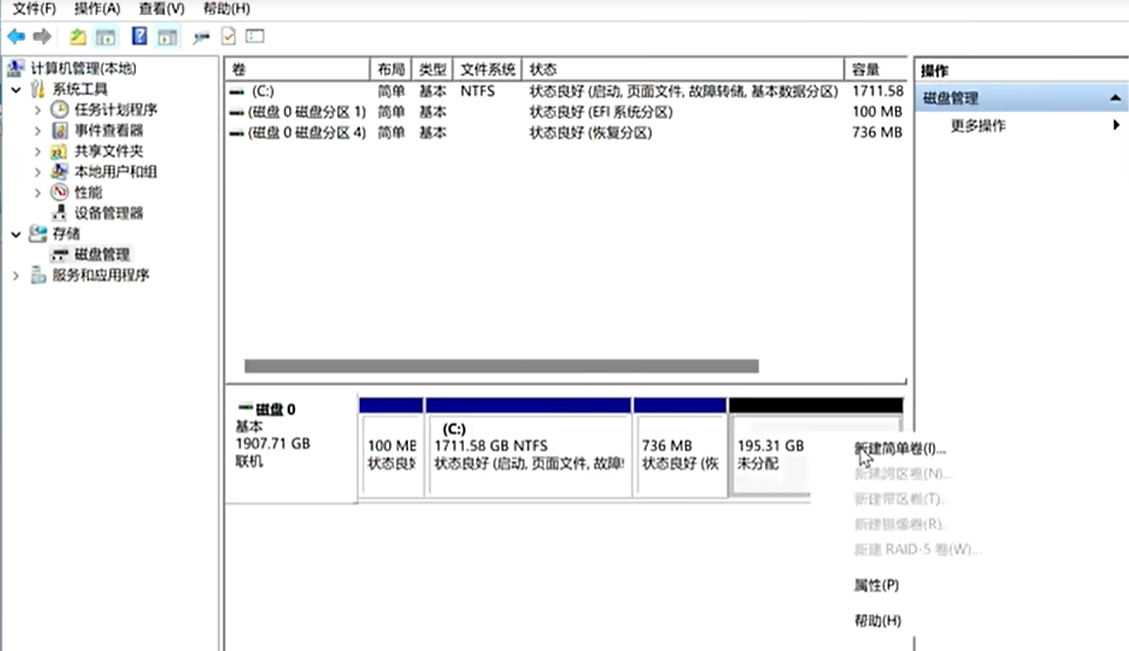The image size is (1129, 651).
Task: Click the properties checkmark toolbar icon
Action: 227,36
